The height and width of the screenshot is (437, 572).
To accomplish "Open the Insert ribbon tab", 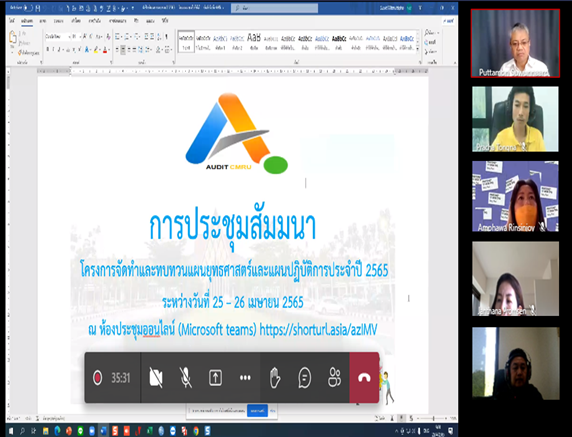I will pos(43,21).
